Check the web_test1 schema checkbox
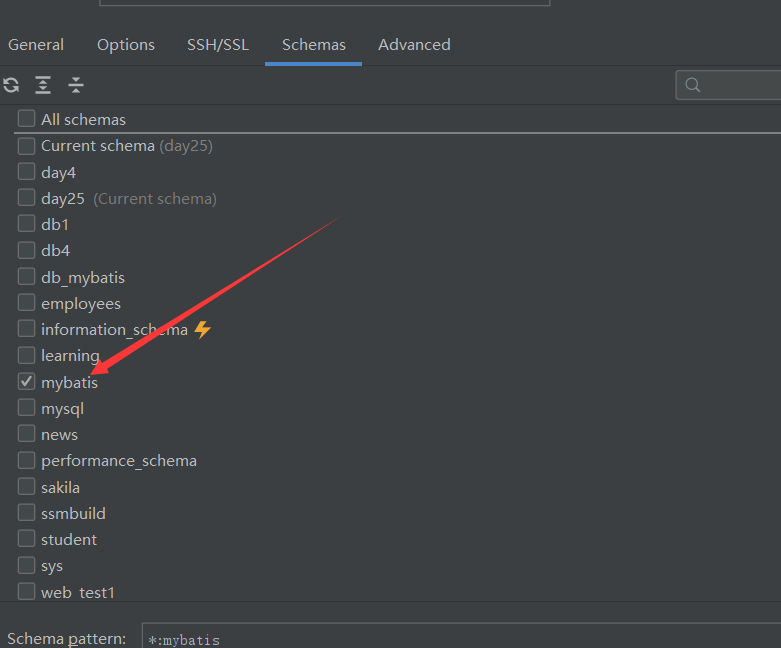 point(26,591)
